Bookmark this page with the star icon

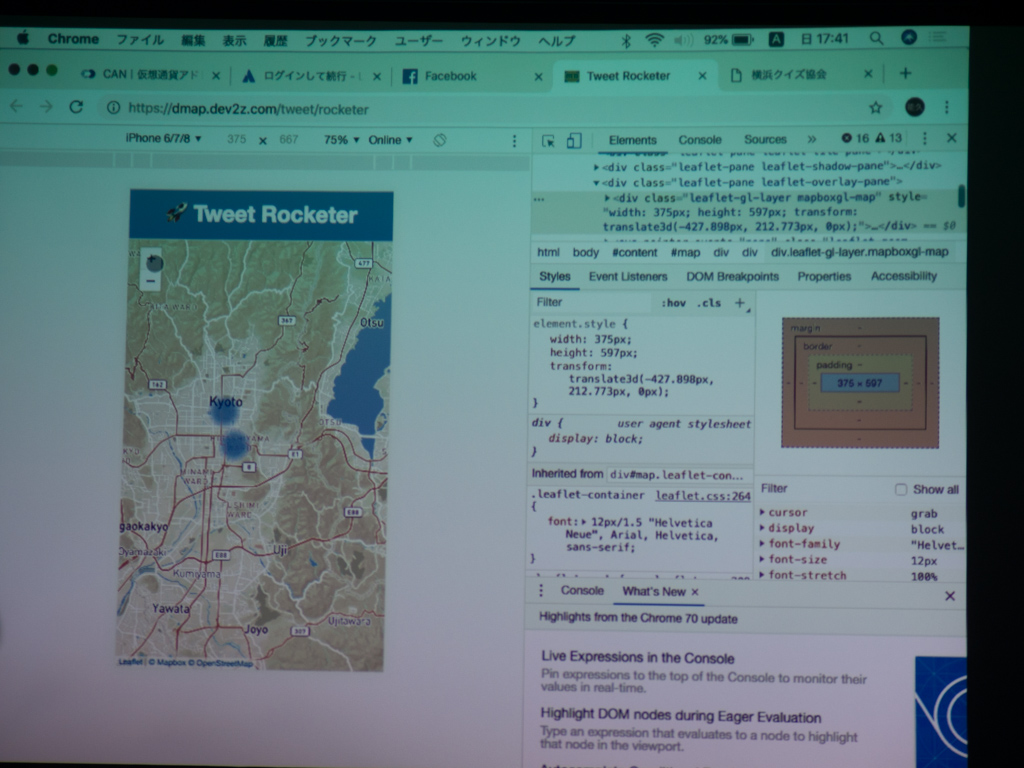pos(875,107)
